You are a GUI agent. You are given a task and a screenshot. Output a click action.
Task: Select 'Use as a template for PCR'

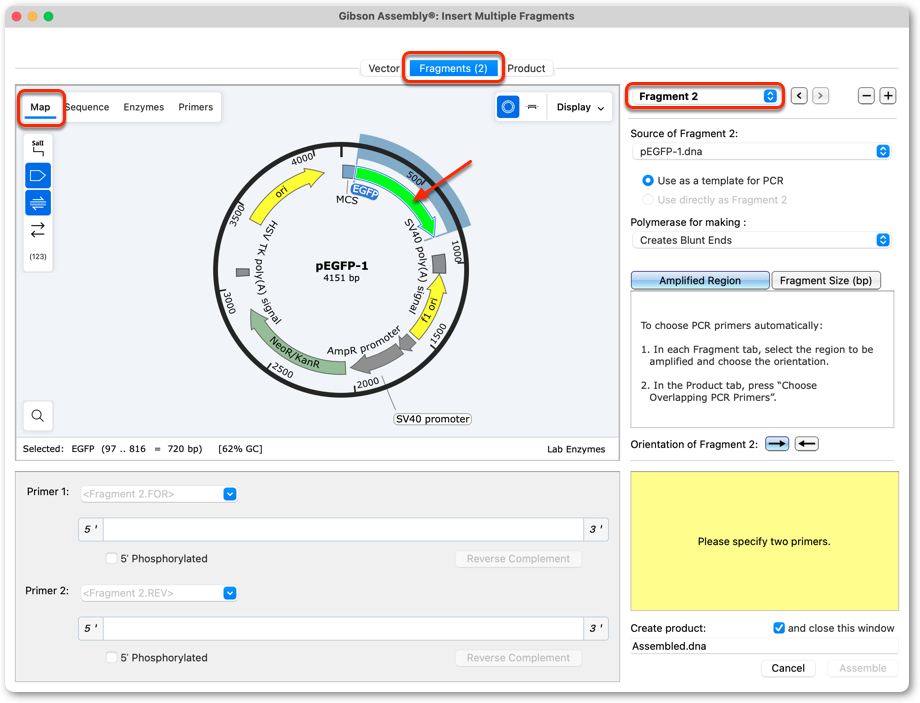click(648, 181)
